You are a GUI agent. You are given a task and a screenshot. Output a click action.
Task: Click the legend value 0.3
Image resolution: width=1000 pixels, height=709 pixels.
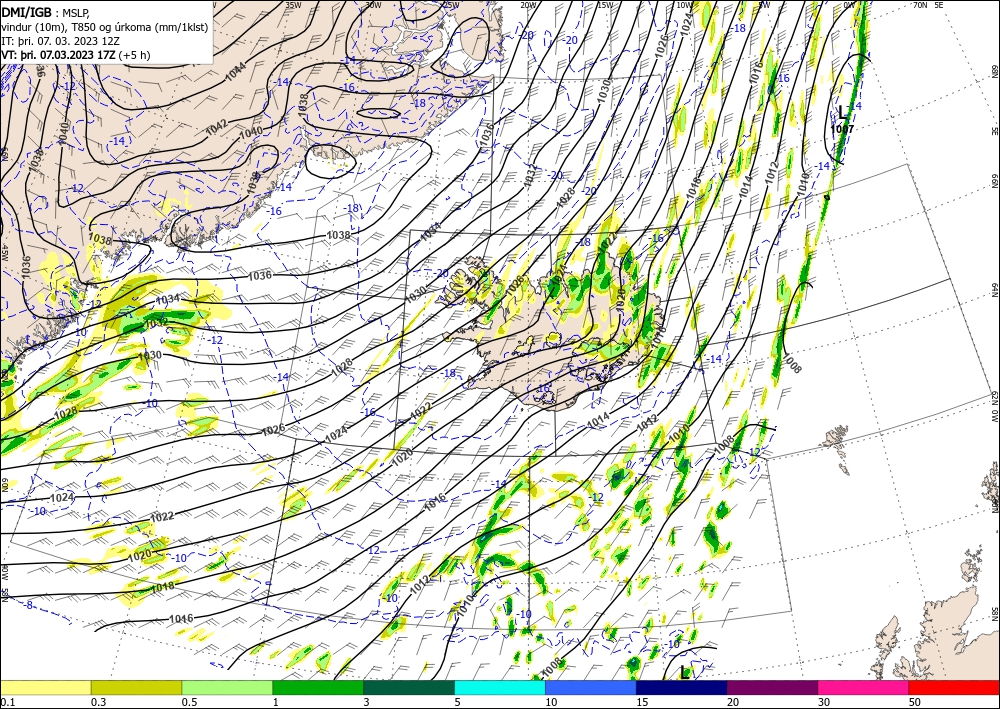coord(98,702)
